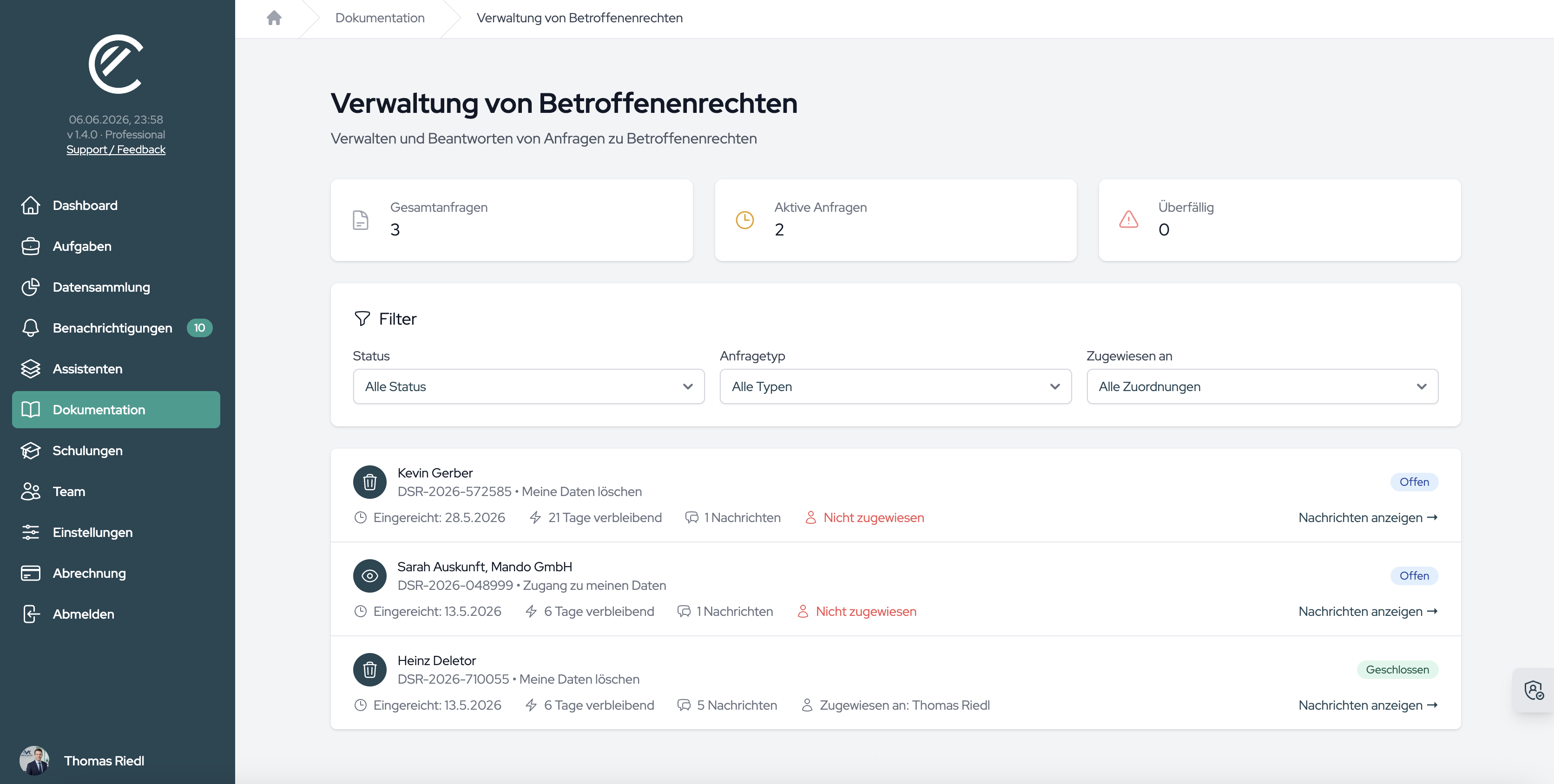Click the Filter funnel icon

click(x=362, y=319)
